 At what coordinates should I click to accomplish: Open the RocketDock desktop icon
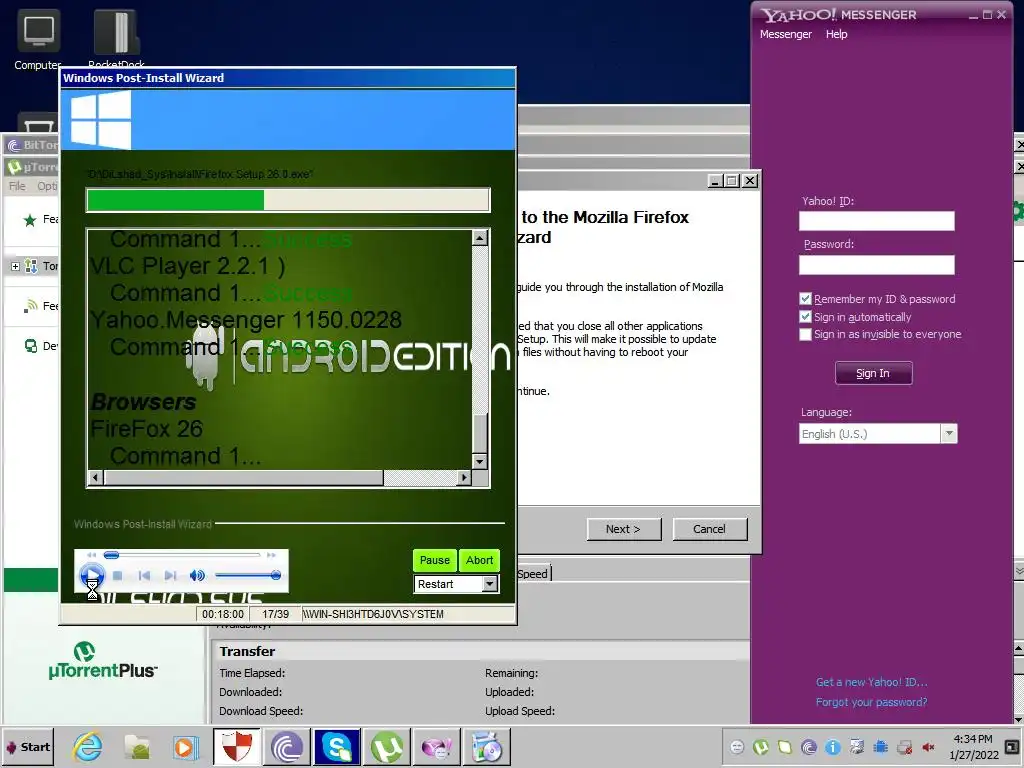point(116,37)
